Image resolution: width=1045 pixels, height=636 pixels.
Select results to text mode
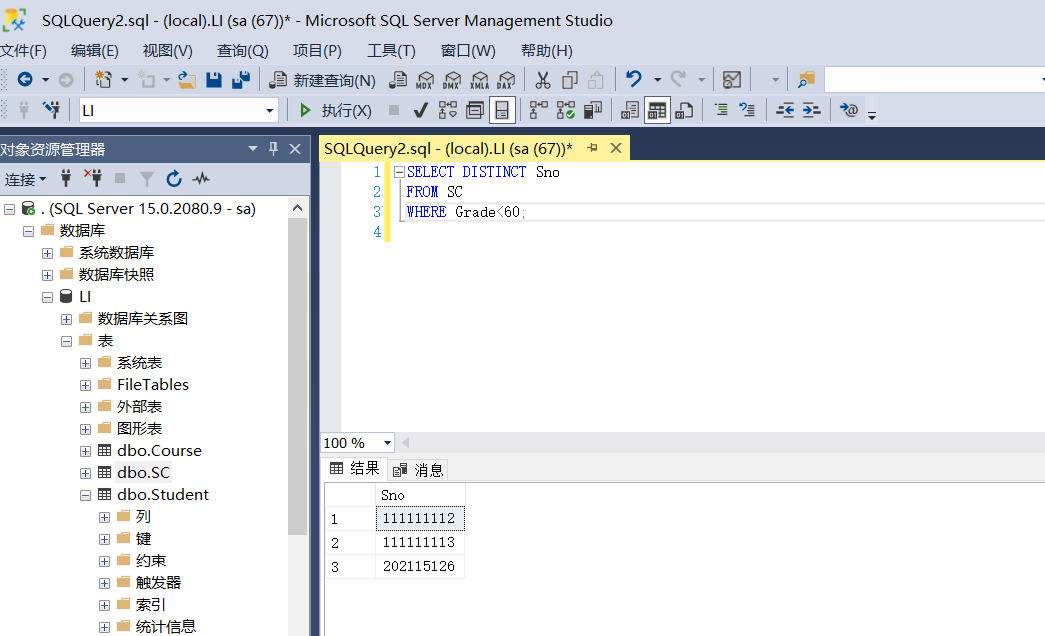click(630, 110)
